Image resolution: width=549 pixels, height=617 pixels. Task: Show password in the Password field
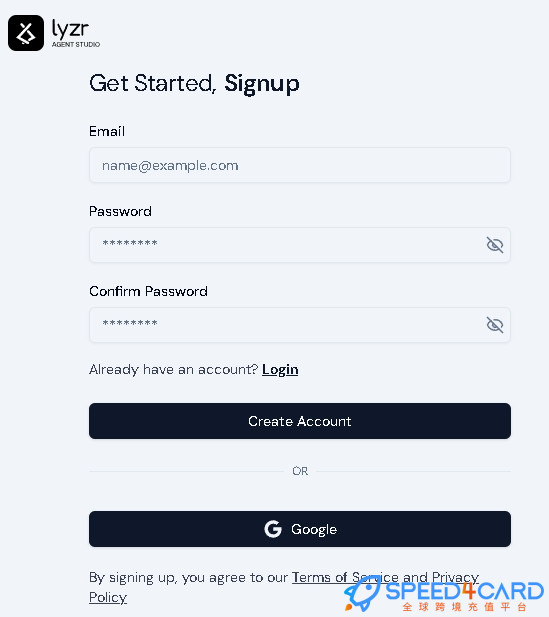pos(495,245)
